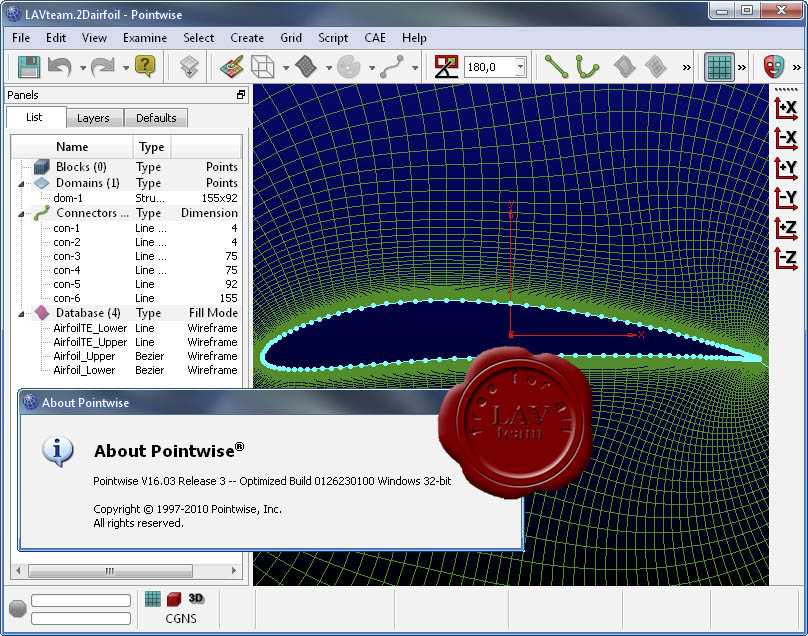Click the Save icon in toolbar
808x636 pixels.
[29, 67]
